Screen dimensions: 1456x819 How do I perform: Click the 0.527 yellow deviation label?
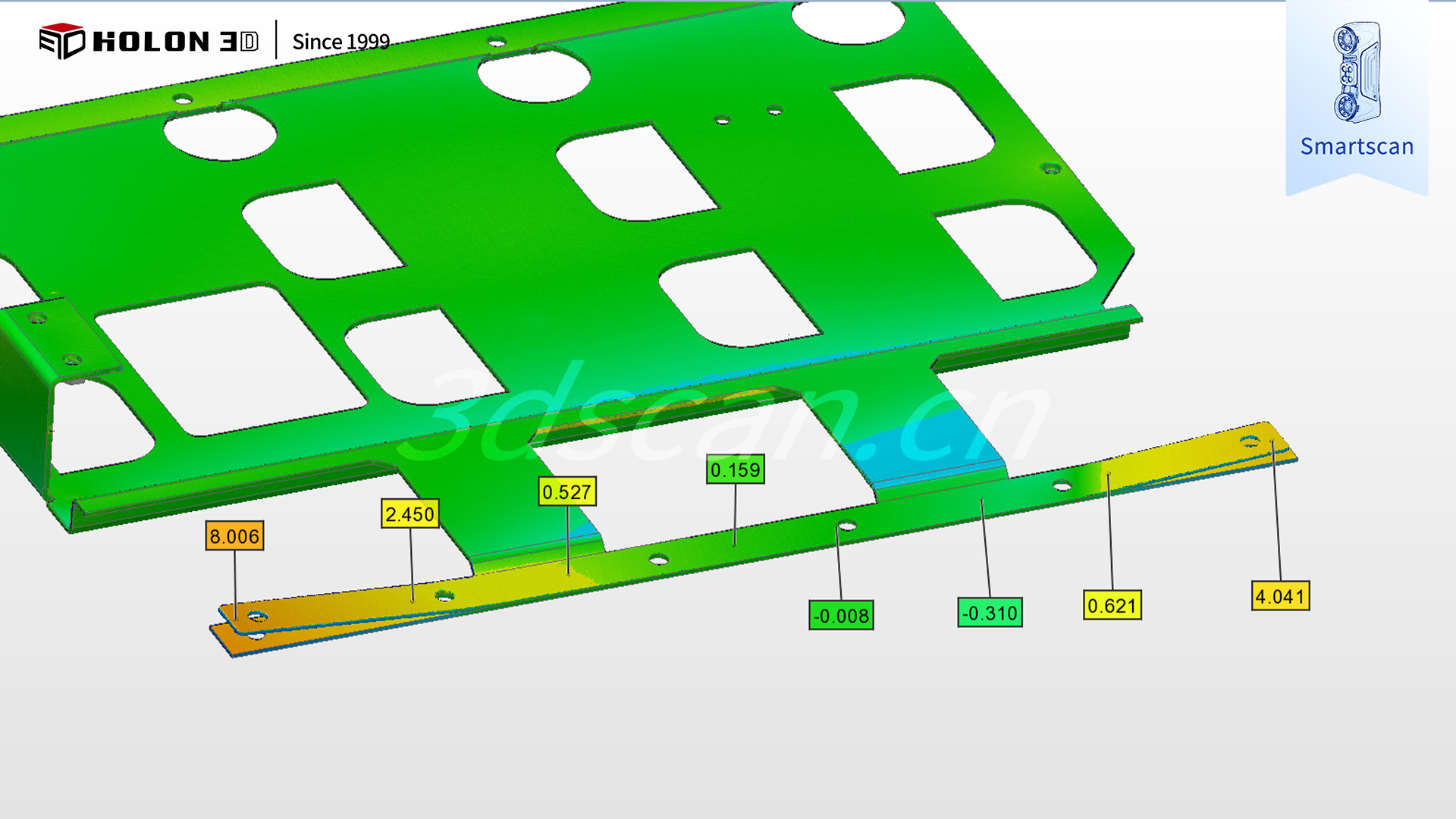[566, 492]
